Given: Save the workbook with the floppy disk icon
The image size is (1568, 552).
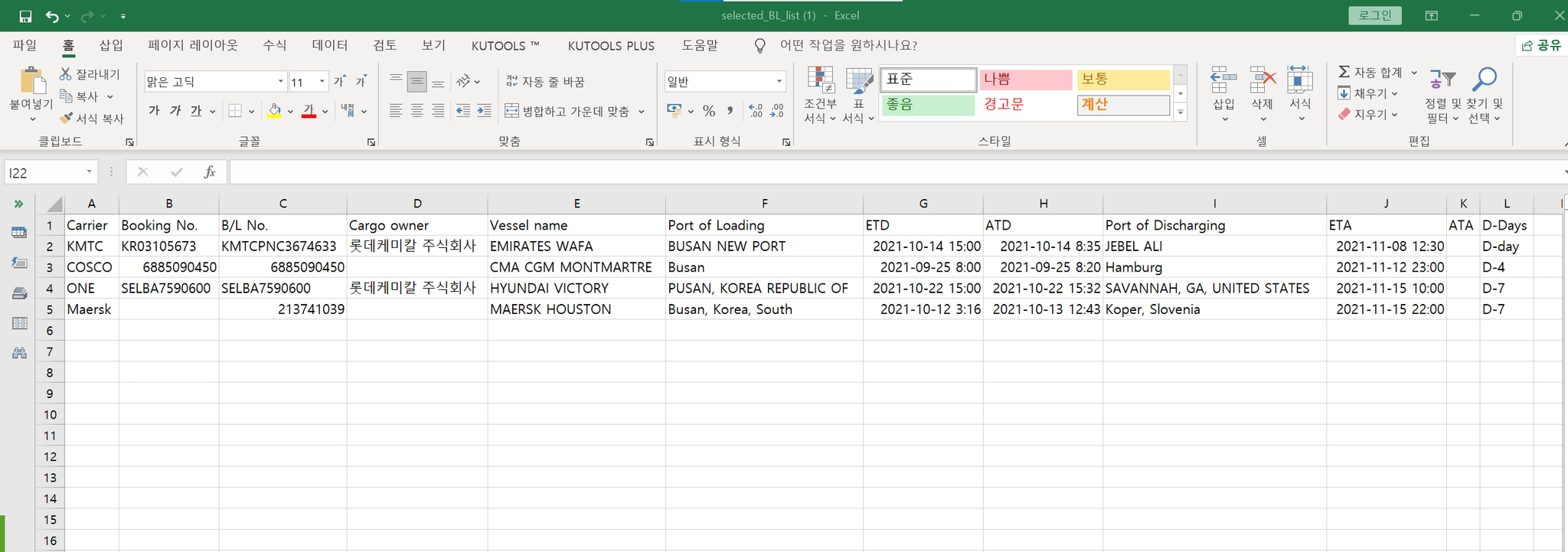Looking at the screenshot, I should click(25, 16).
